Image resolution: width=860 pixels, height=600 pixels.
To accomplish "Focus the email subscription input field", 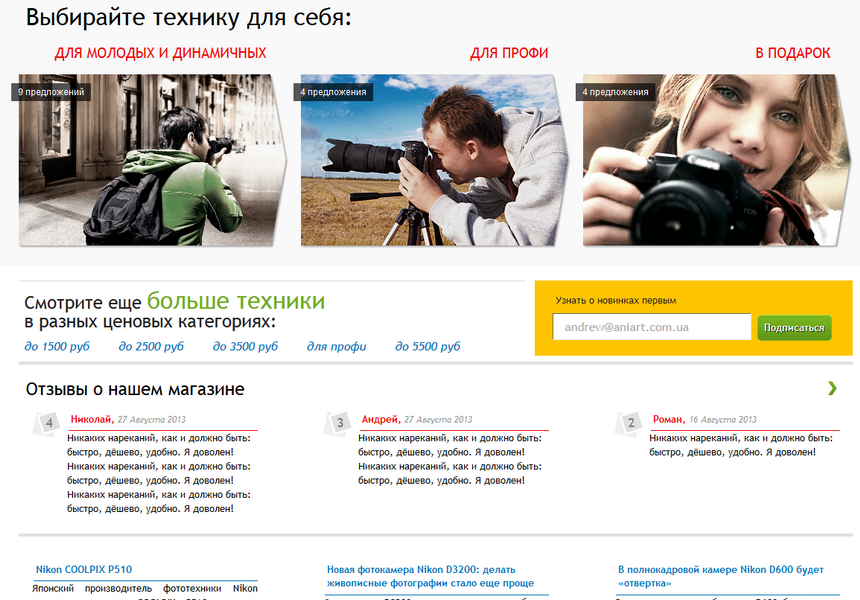I will [x=652, y=327].
